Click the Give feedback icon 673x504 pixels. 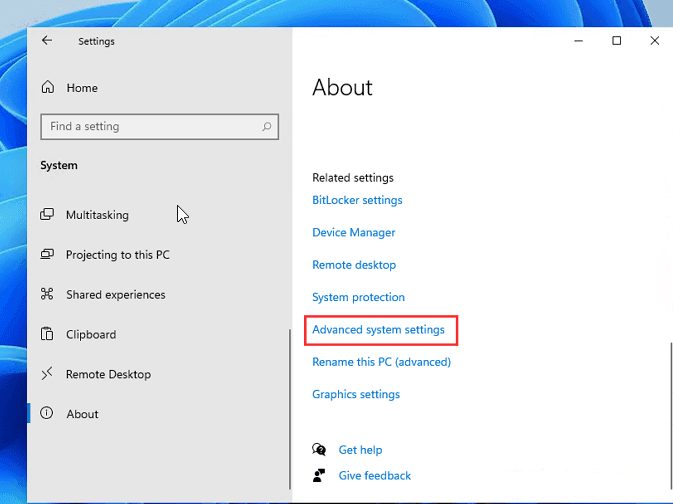[319, 475]
